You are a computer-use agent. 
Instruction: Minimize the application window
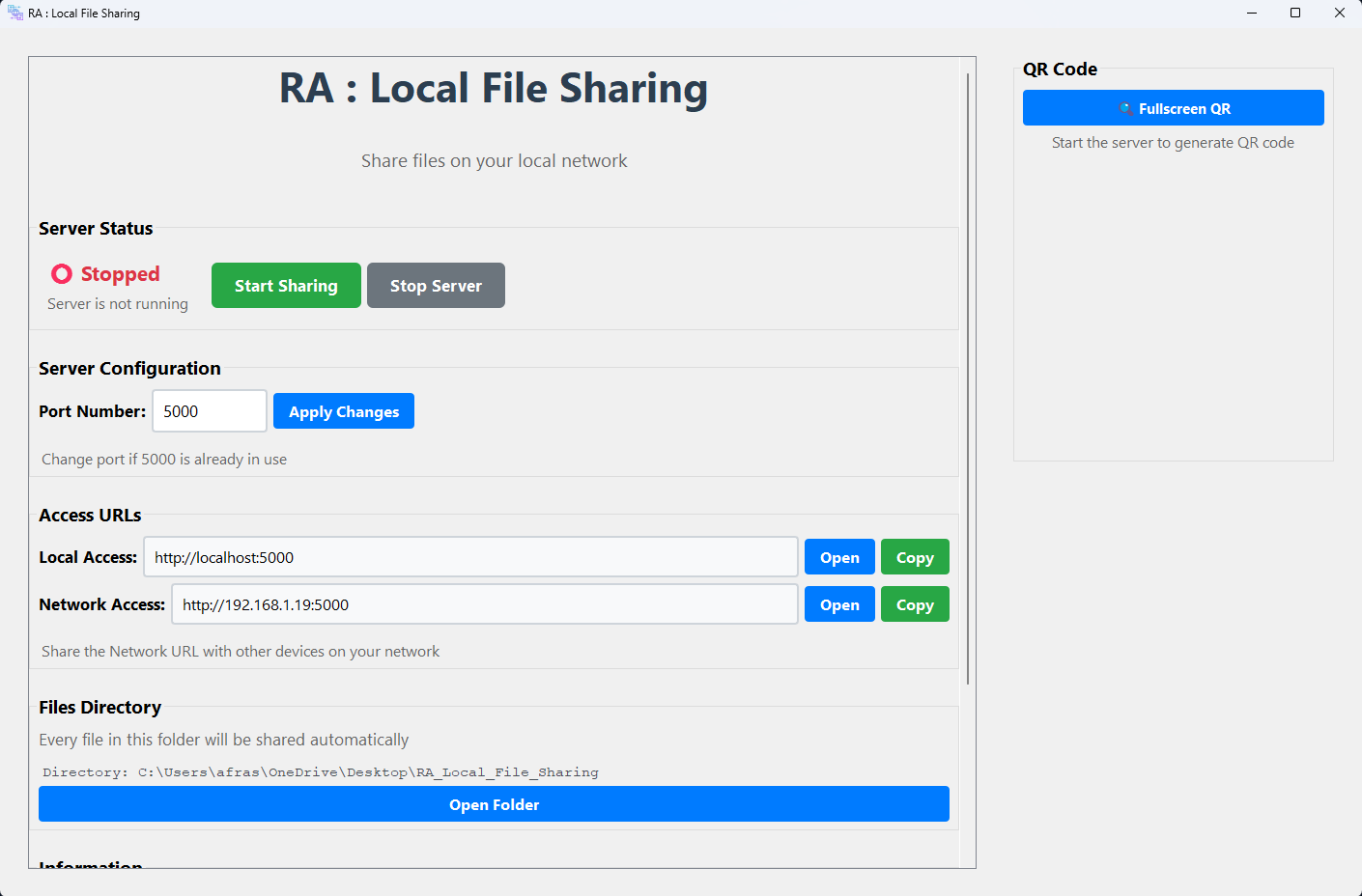(1251, 13)
